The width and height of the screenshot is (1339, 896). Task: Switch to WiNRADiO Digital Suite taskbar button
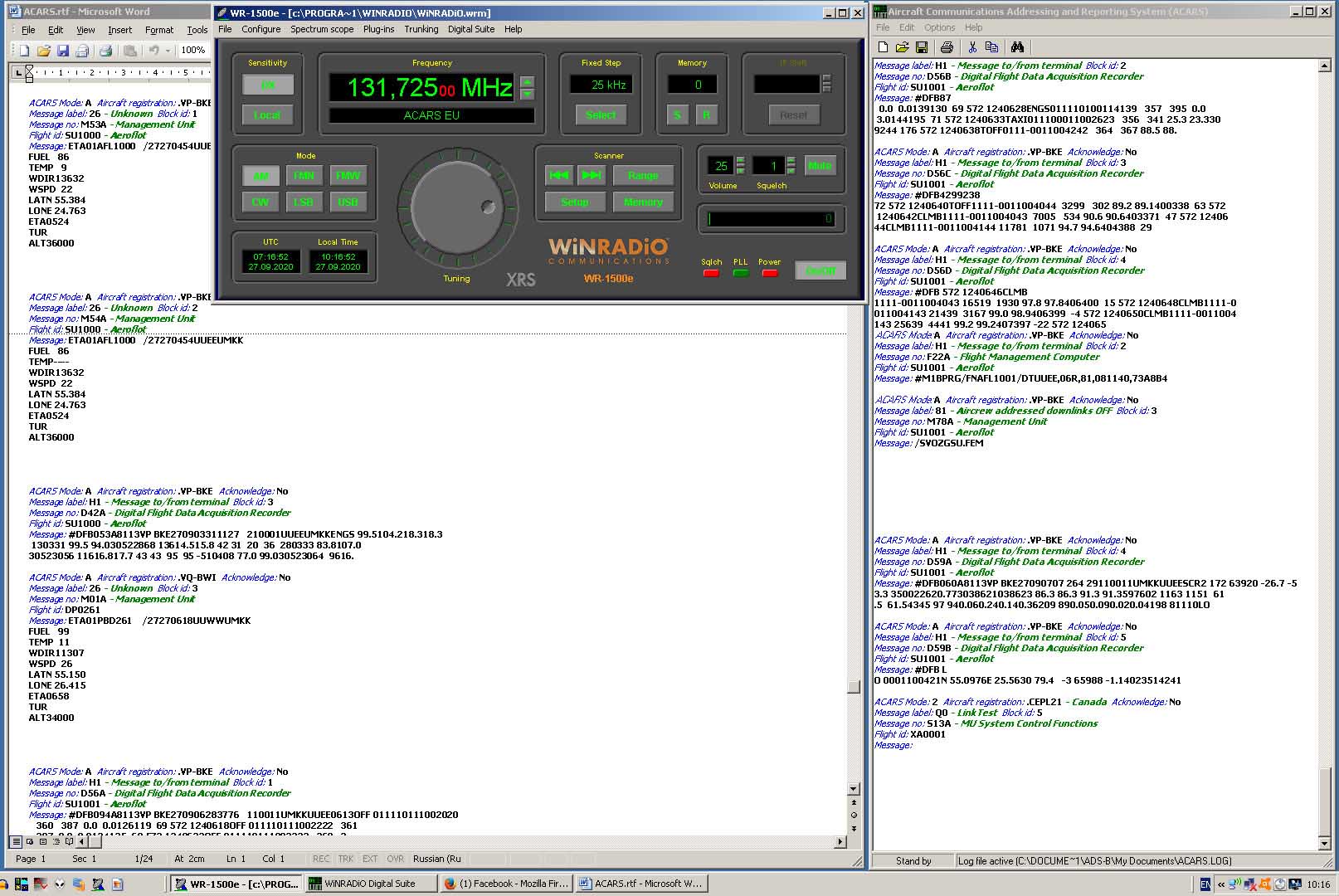tap(370, 884)
